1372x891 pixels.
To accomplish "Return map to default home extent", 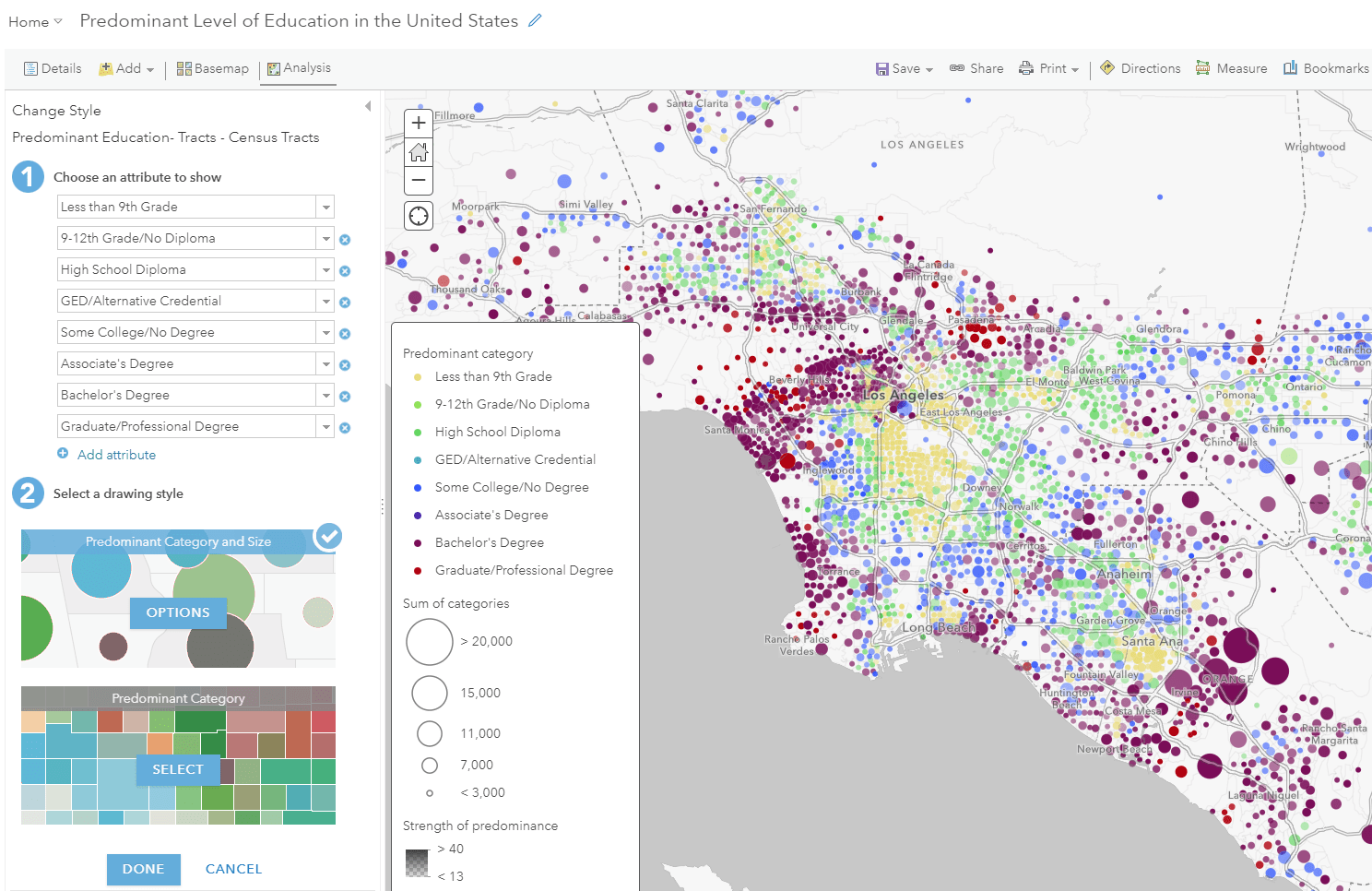I will coord(419,152).
